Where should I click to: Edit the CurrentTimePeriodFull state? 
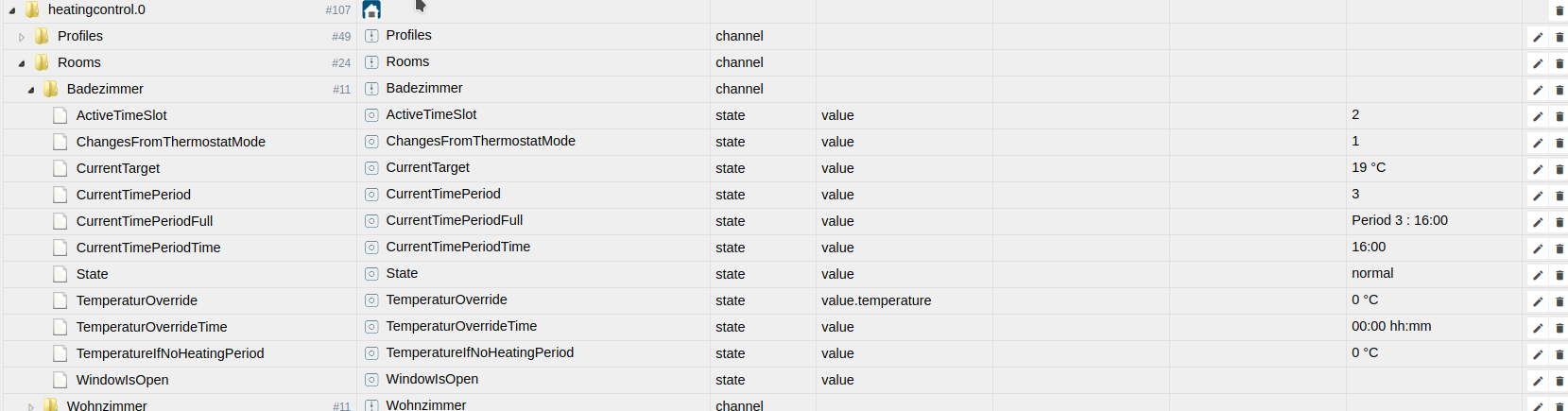click(x=1538, y=222)
